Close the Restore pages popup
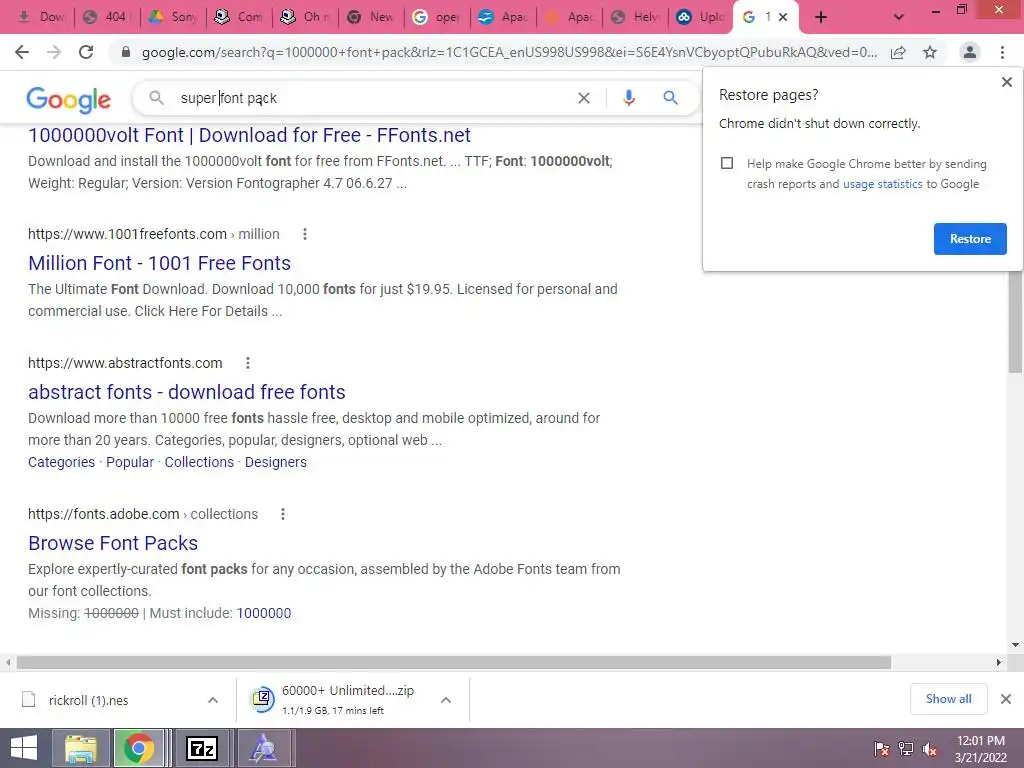 click(x=1007, y=82)
